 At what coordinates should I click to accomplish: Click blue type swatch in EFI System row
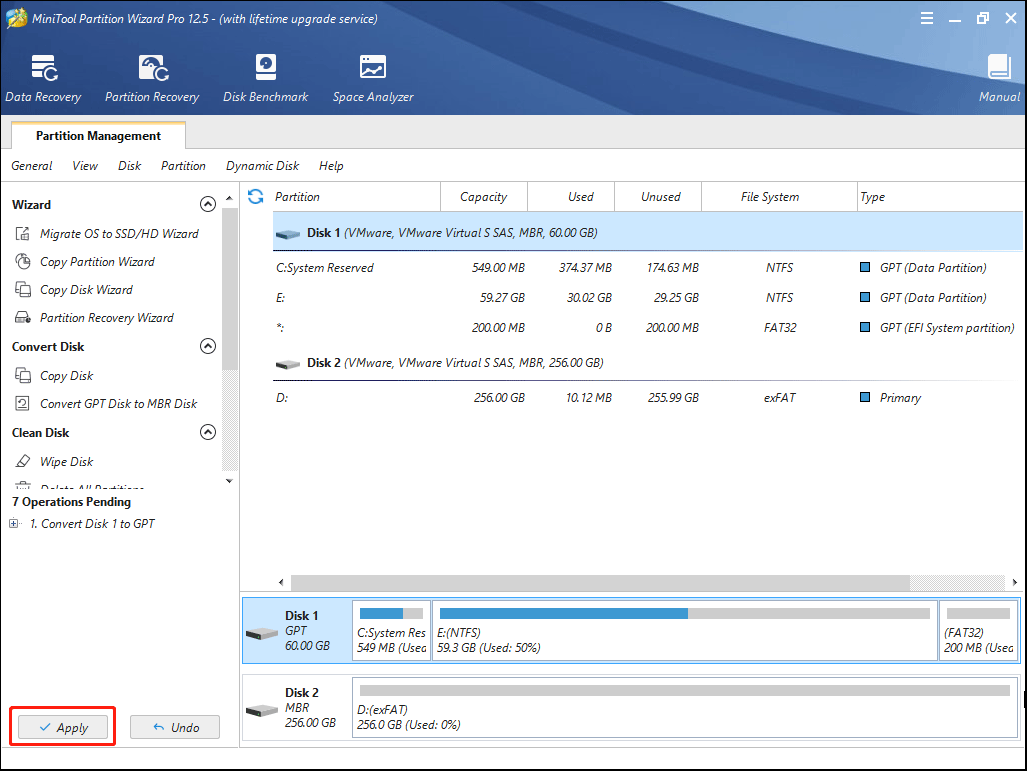[865, 327]
